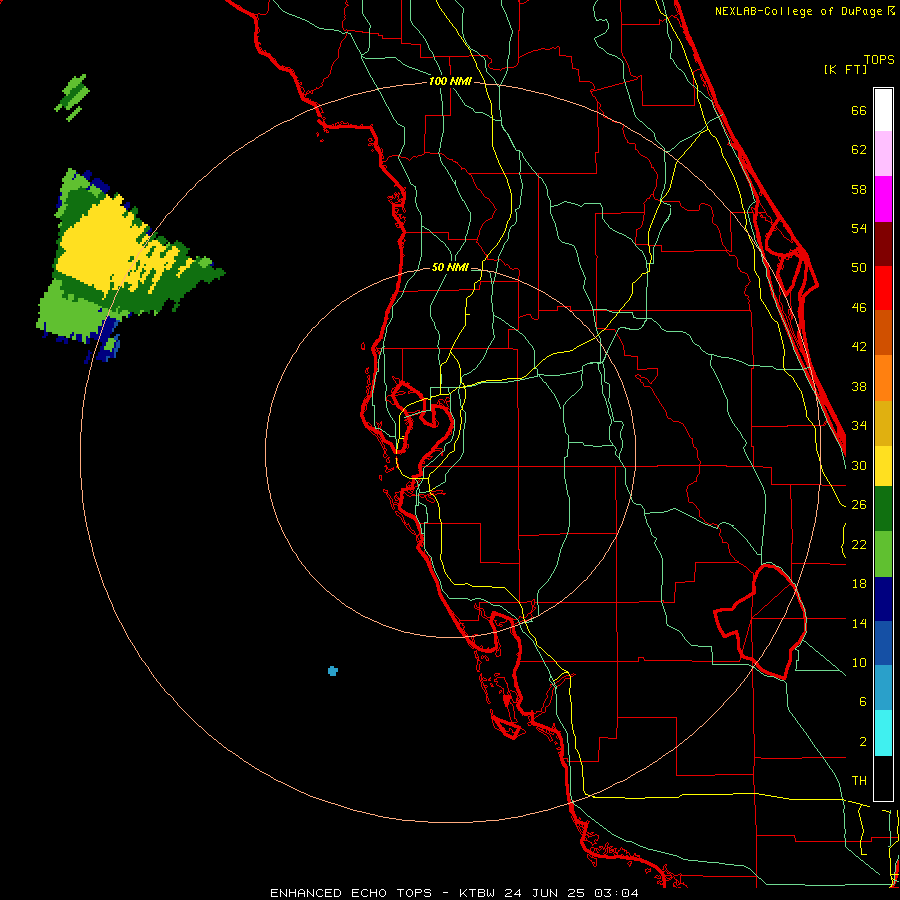Click the "TH" threshold label

coord(859,780)
